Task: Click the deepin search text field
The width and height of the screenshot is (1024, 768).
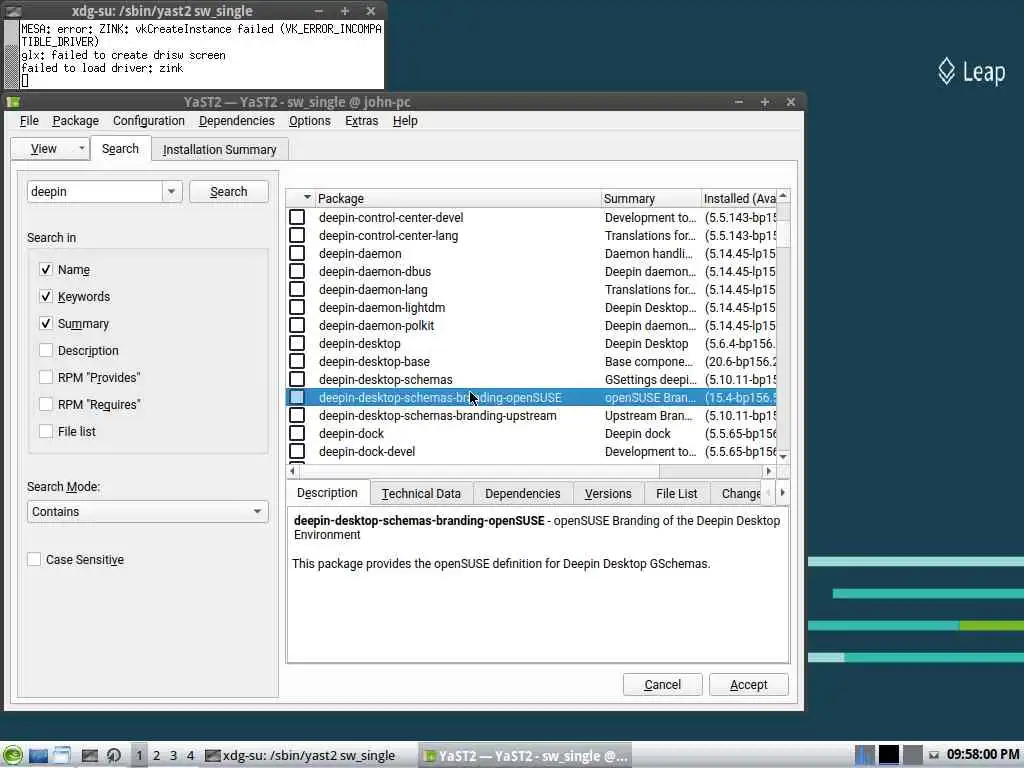Action: coord(95,191)
